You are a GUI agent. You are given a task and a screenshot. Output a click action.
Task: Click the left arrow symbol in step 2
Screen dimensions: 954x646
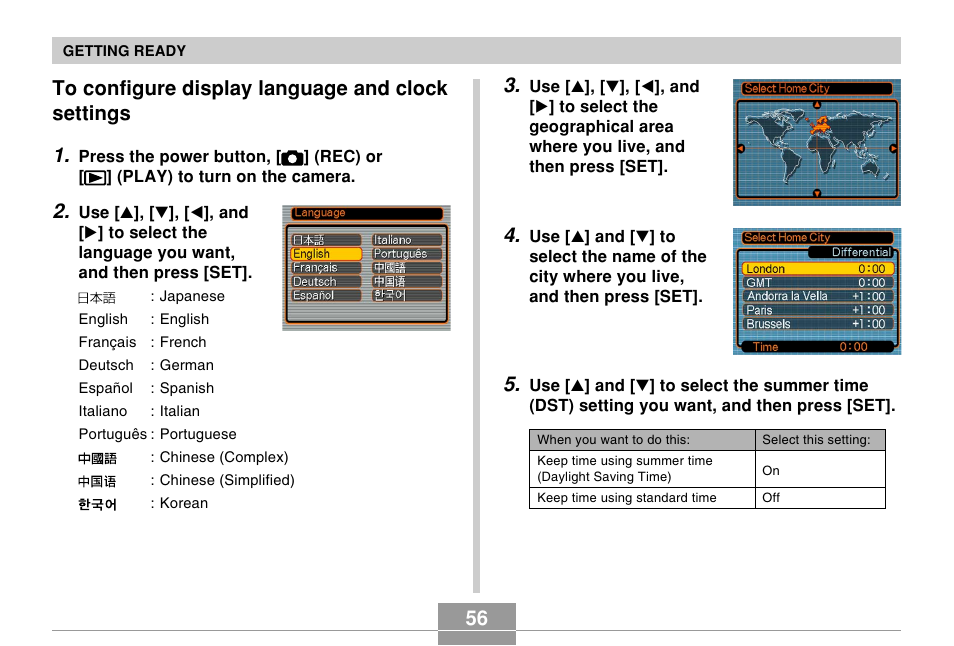(197, 213)
